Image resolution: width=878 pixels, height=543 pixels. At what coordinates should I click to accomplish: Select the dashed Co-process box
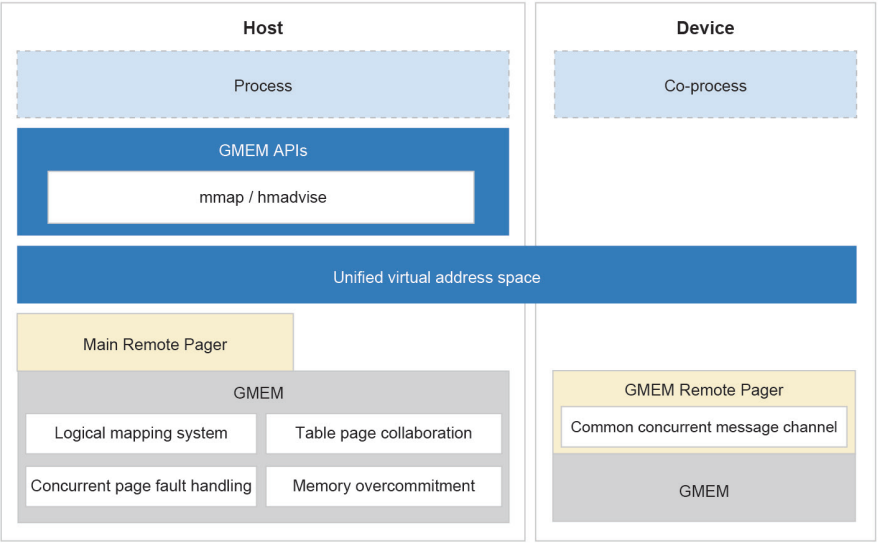[705, 86]
